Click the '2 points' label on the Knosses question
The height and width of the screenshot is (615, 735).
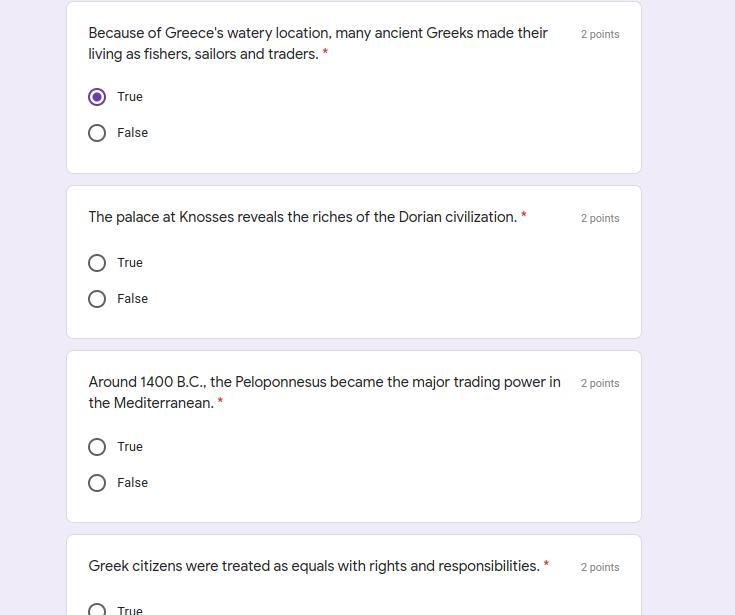pos(600,218)
